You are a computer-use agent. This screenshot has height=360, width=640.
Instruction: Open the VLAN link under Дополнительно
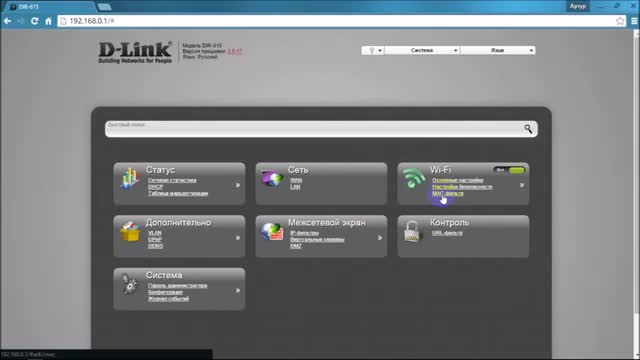click(x=155, y=233)
